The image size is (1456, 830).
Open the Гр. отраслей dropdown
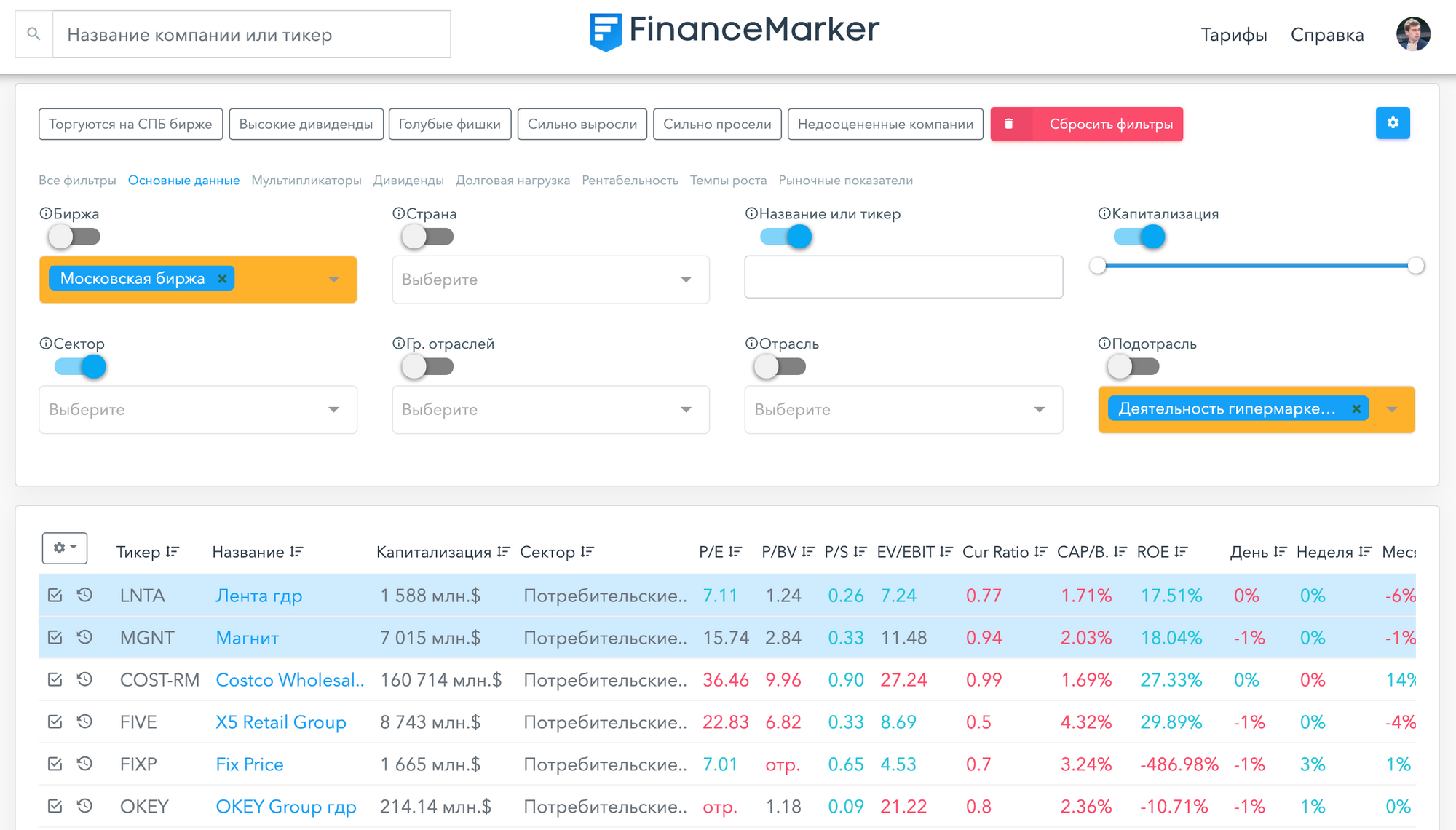[x=550, y=410]
